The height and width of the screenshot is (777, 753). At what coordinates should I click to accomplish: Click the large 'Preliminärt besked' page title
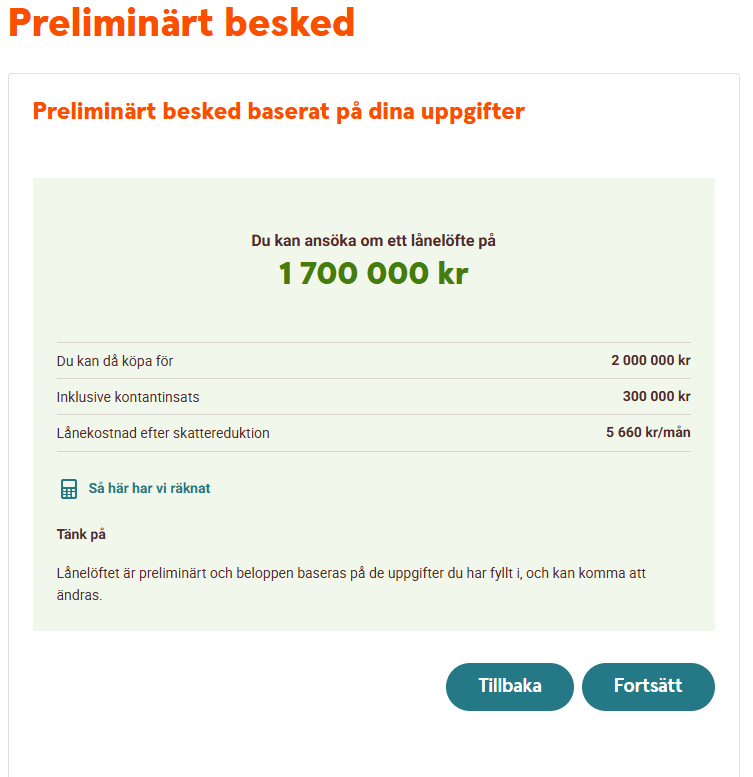(181, 22)
